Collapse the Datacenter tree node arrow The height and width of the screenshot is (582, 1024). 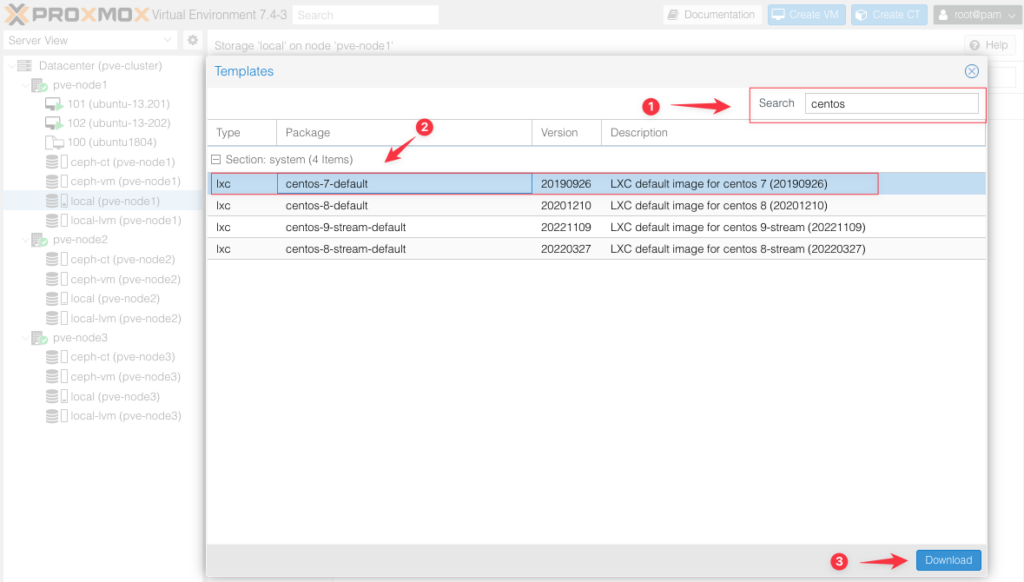click(x=10, y=66)
